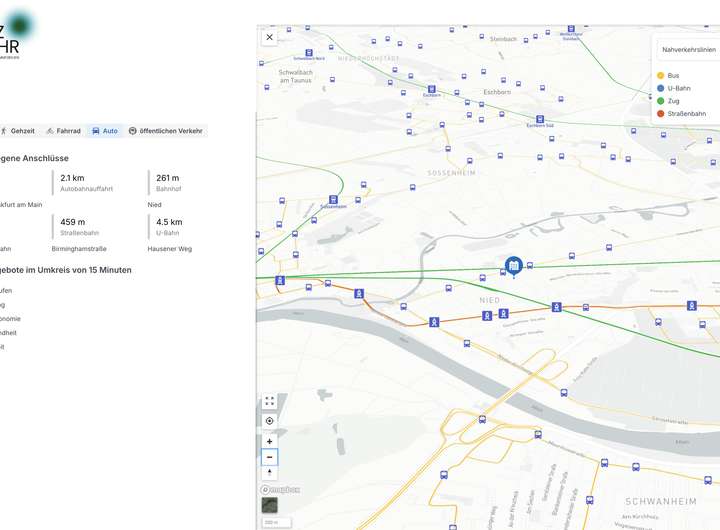This screenshot has height=530, width=720.
Task: Click the Nahverkehrslinien legend heading
Action: click(689, 50)
